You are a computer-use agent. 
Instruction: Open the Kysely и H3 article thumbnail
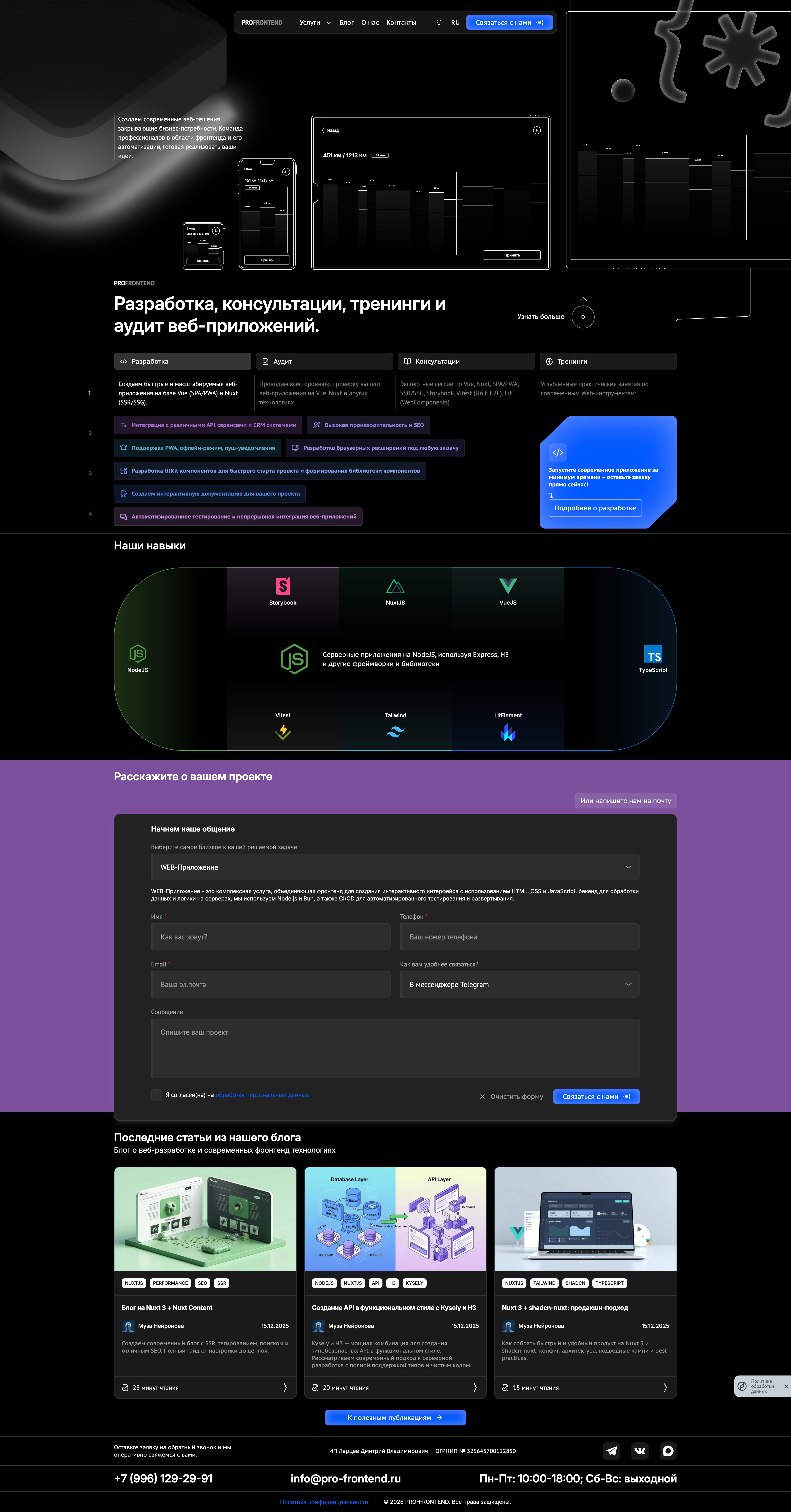(x=395, y=1219)
